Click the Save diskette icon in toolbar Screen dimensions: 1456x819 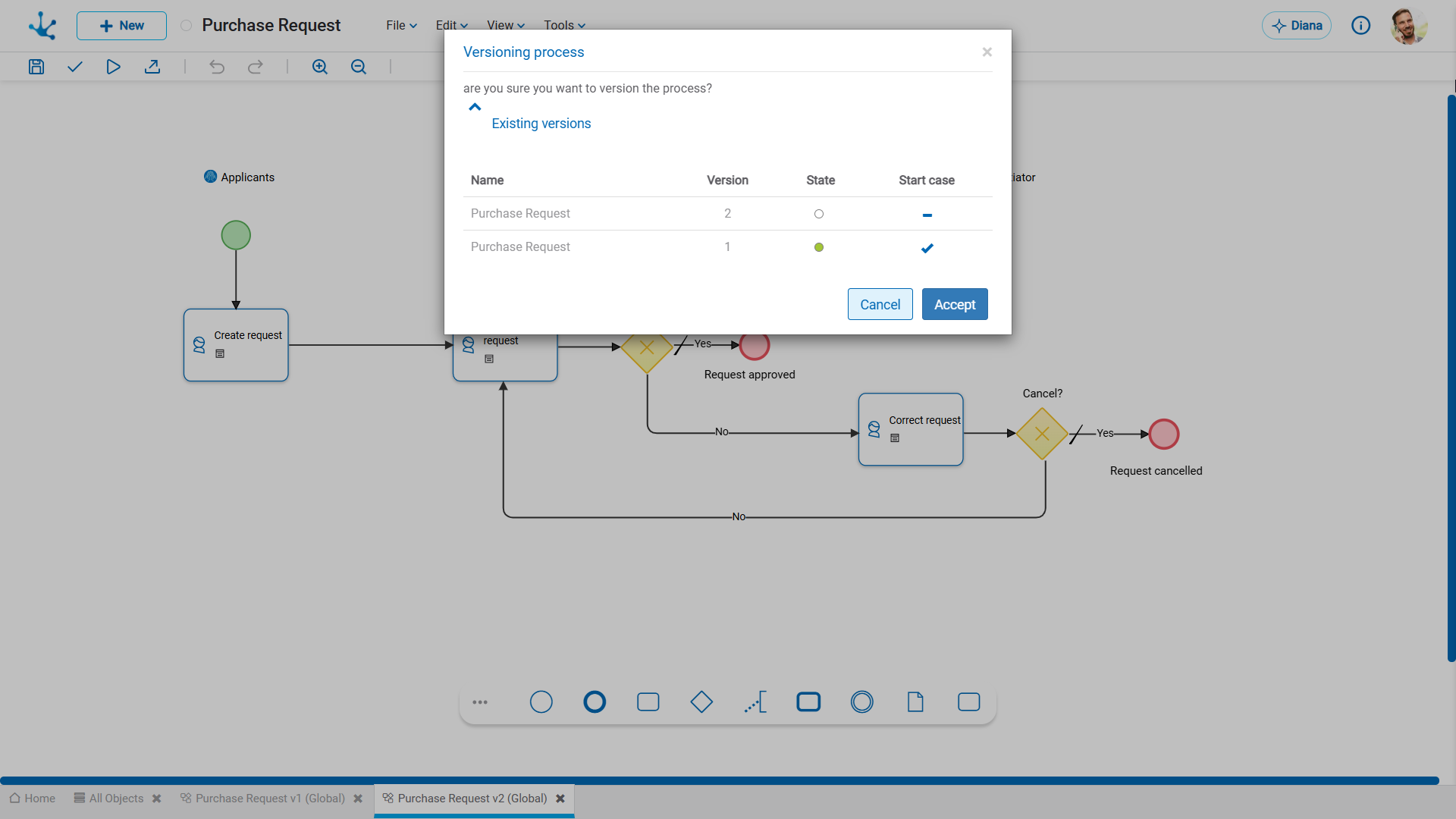36,67
